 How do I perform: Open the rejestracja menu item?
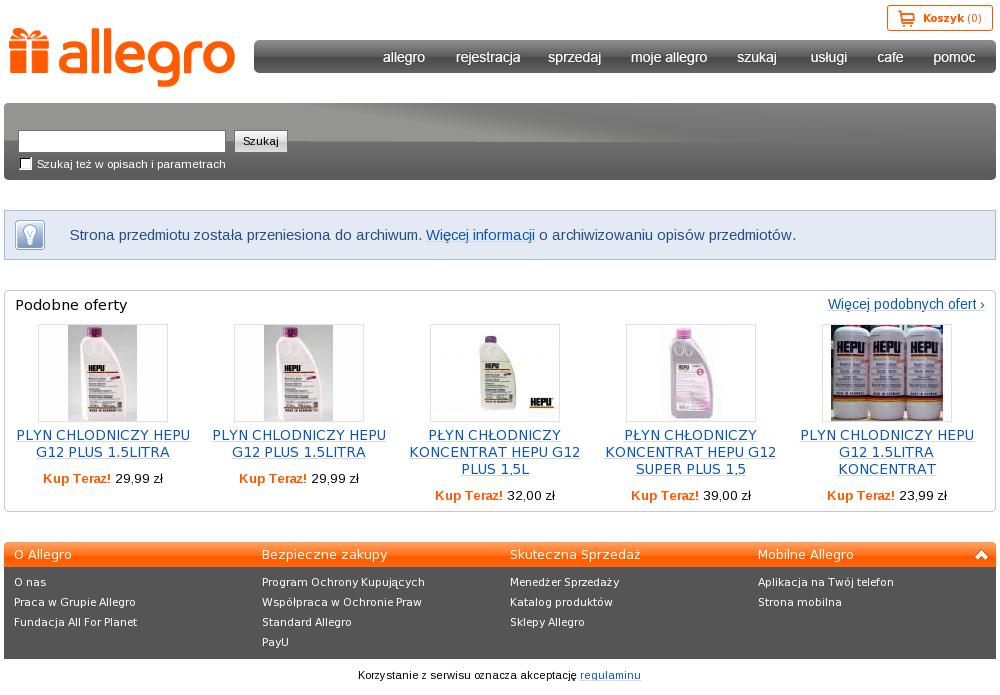coord(488,57)
